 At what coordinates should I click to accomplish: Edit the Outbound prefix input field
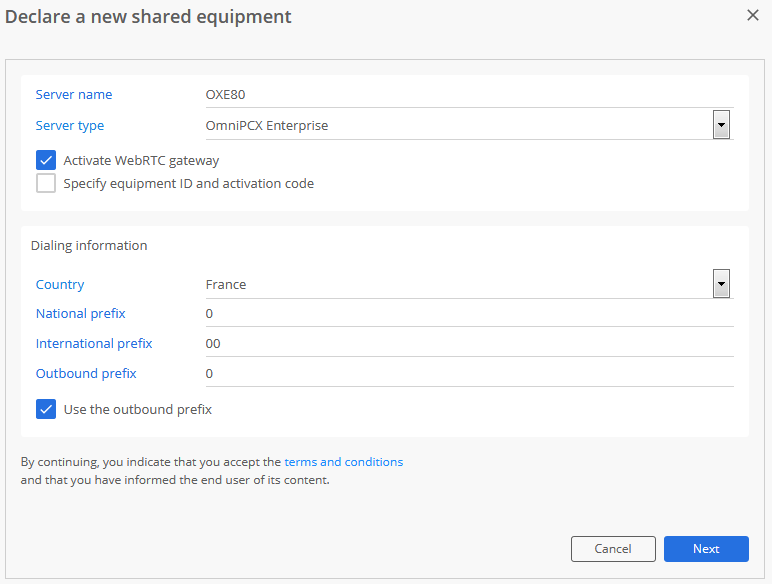[469, 374]
